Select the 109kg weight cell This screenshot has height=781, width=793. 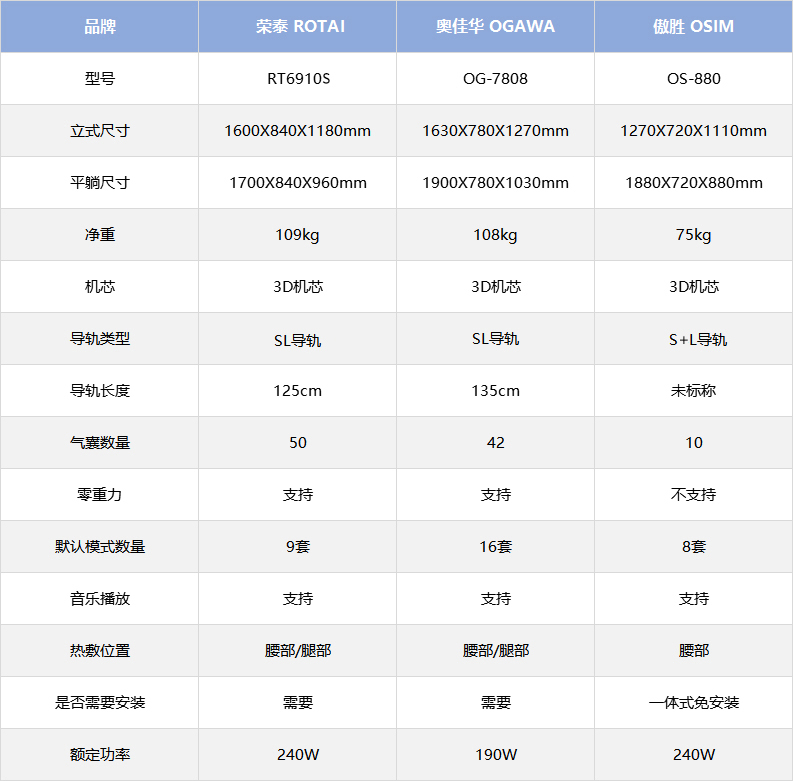[x=297, y=235]
